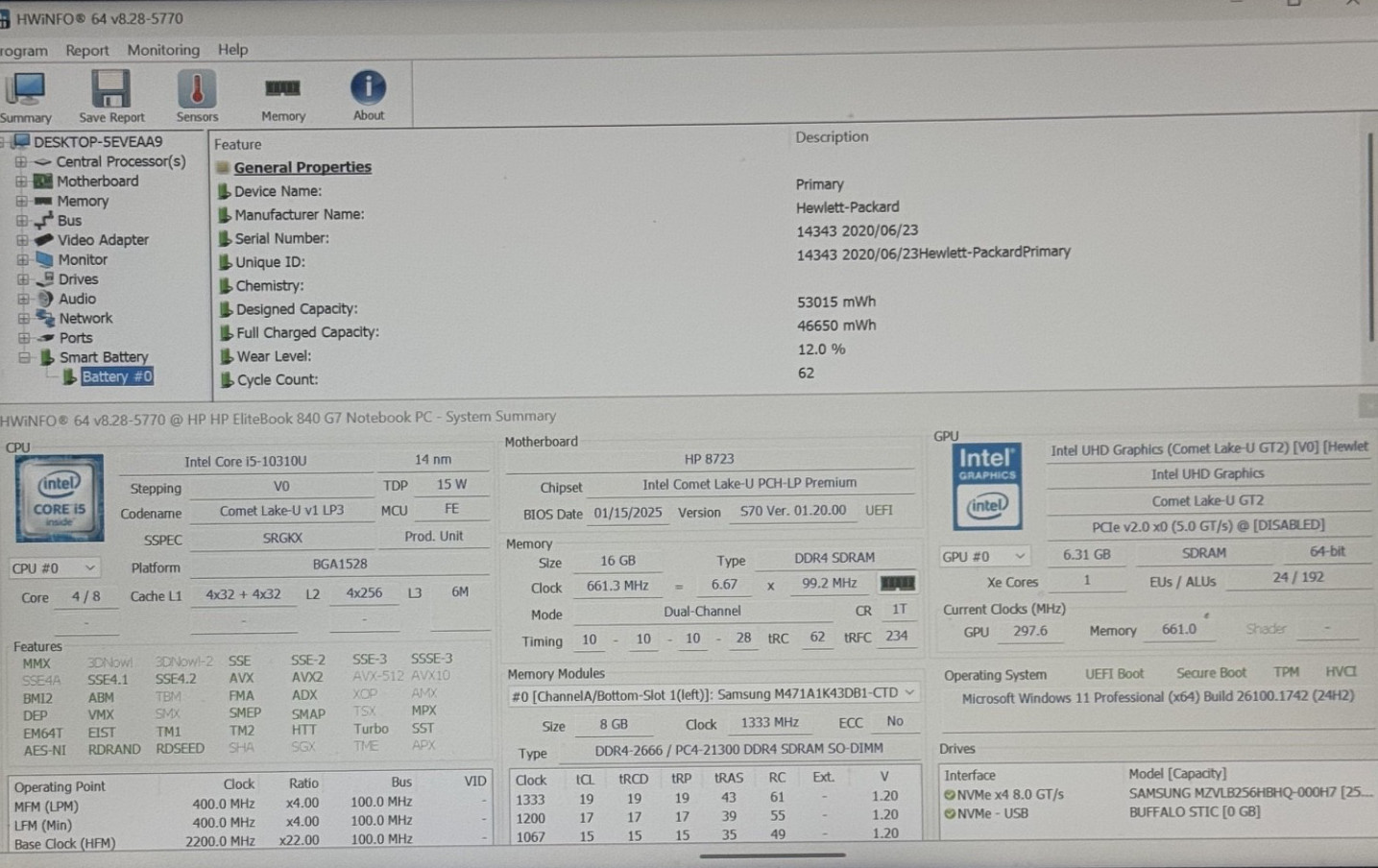Click the green NVMe - USB status icon
Screen dimensions: 1378x868
(949, 813)
